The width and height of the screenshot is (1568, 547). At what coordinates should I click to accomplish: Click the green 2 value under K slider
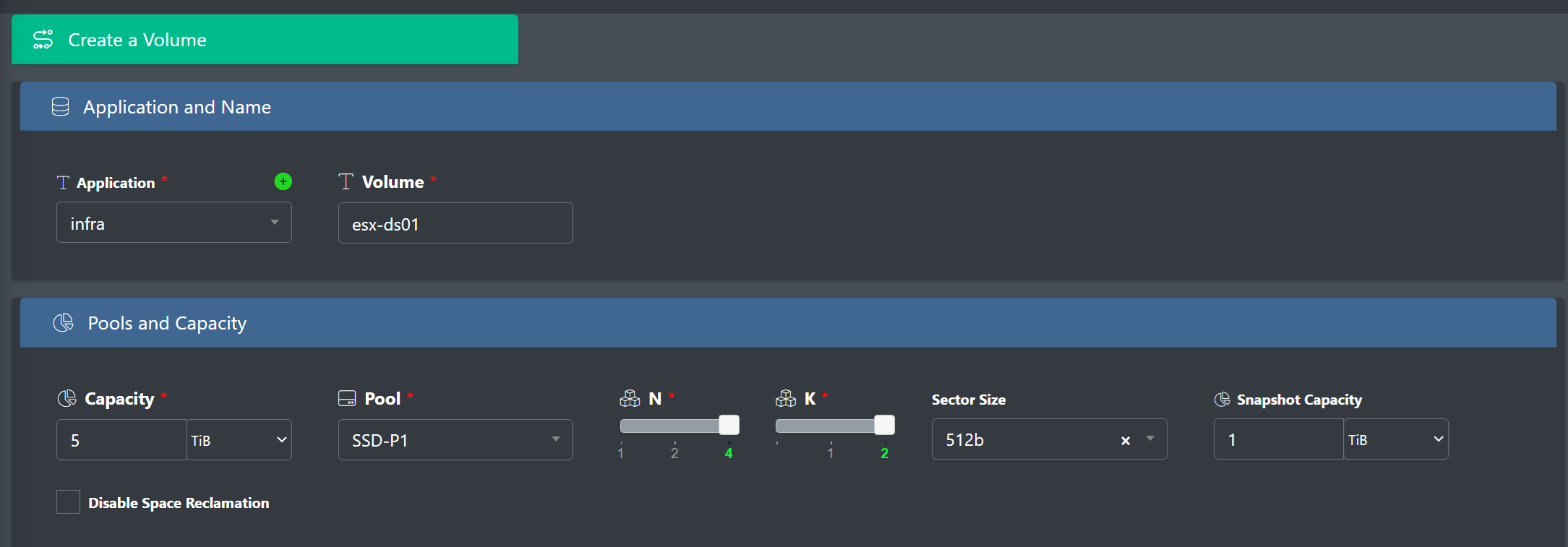tap(884, 453)
